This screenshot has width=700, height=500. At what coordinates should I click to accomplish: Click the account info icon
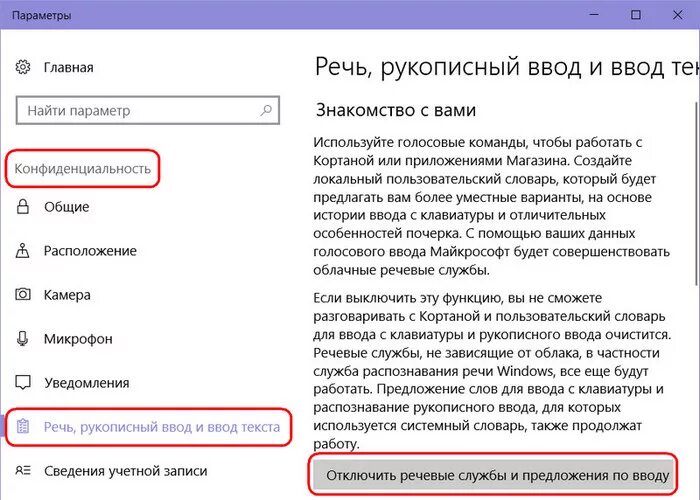pos(23,471)
